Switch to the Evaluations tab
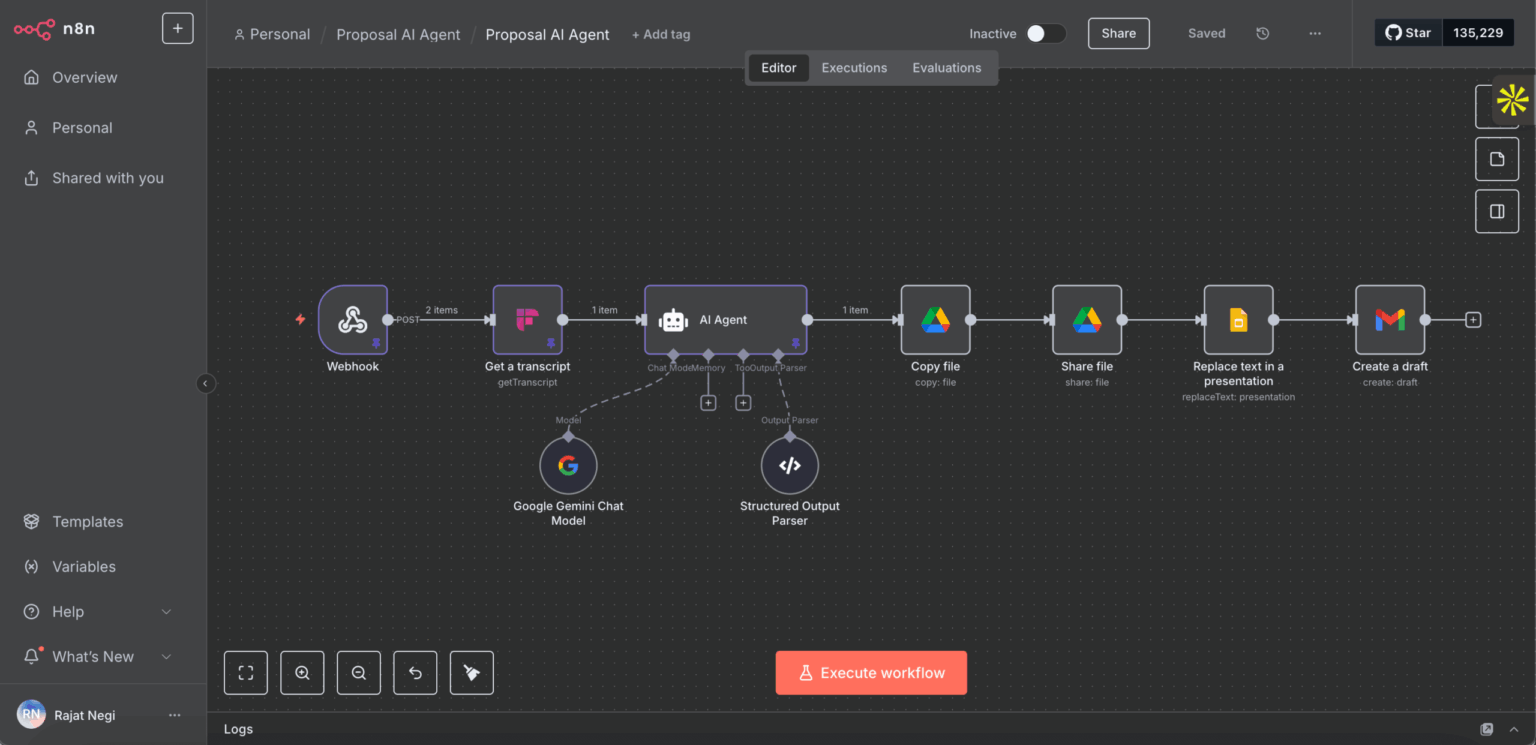1536x745 pixels. point(946,68)
